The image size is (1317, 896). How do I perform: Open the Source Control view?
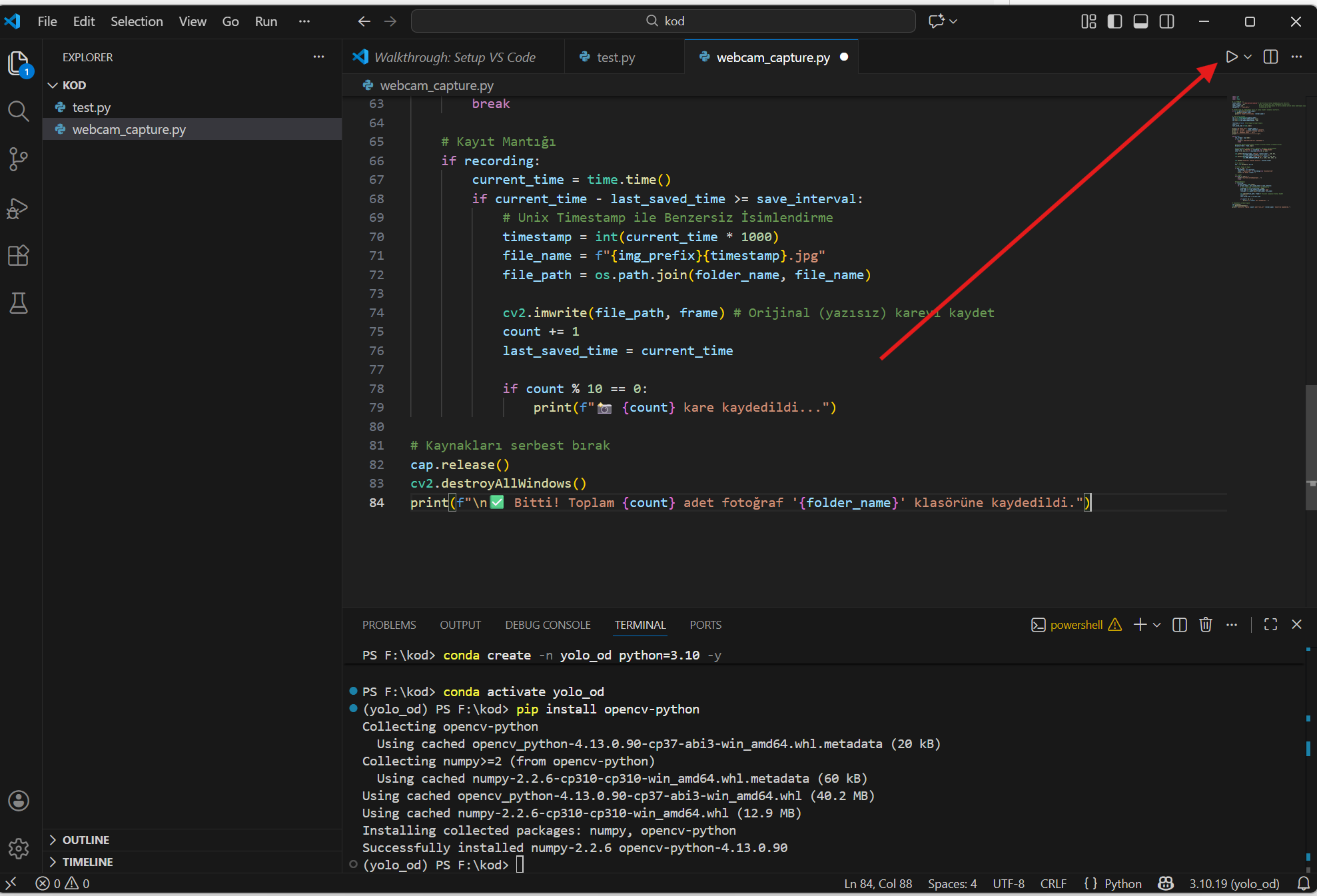point(18,159)
